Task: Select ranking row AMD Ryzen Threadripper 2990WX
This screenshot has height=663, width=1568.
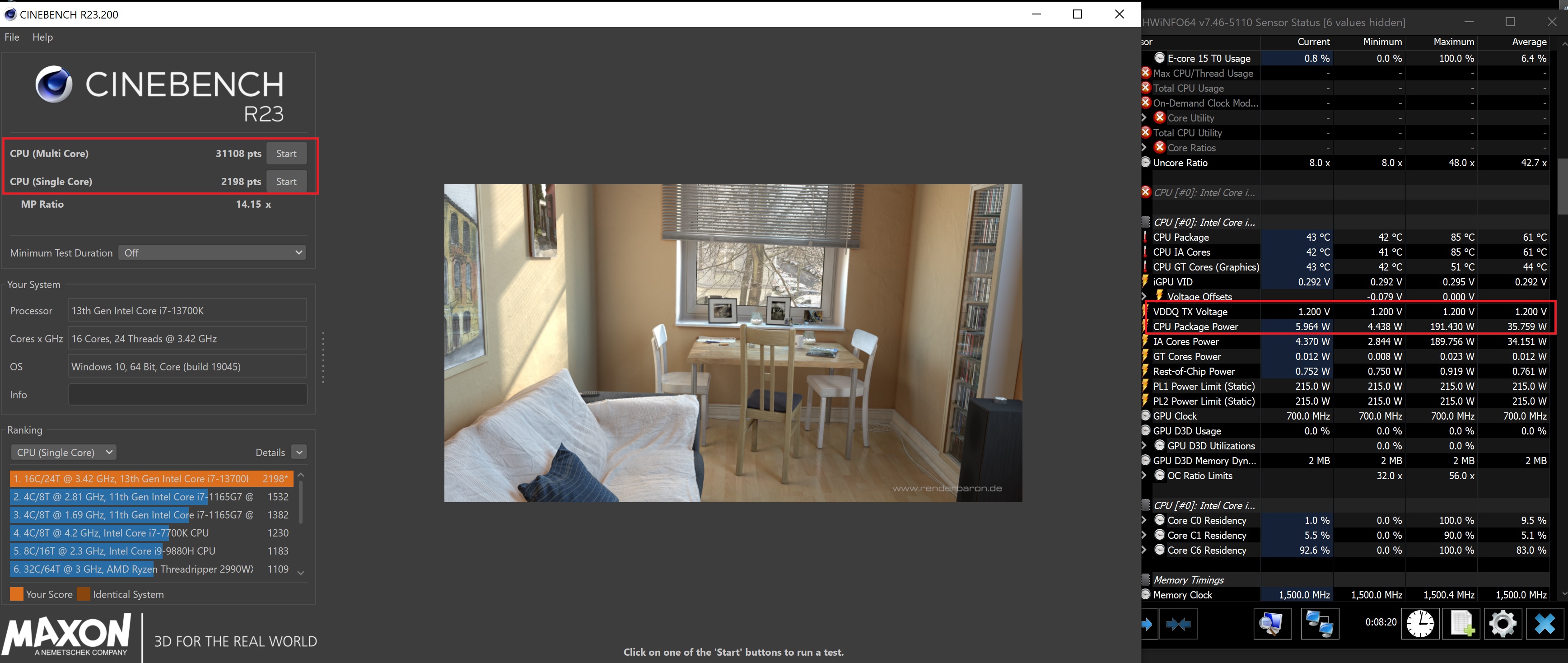Action: pos(151,569)
